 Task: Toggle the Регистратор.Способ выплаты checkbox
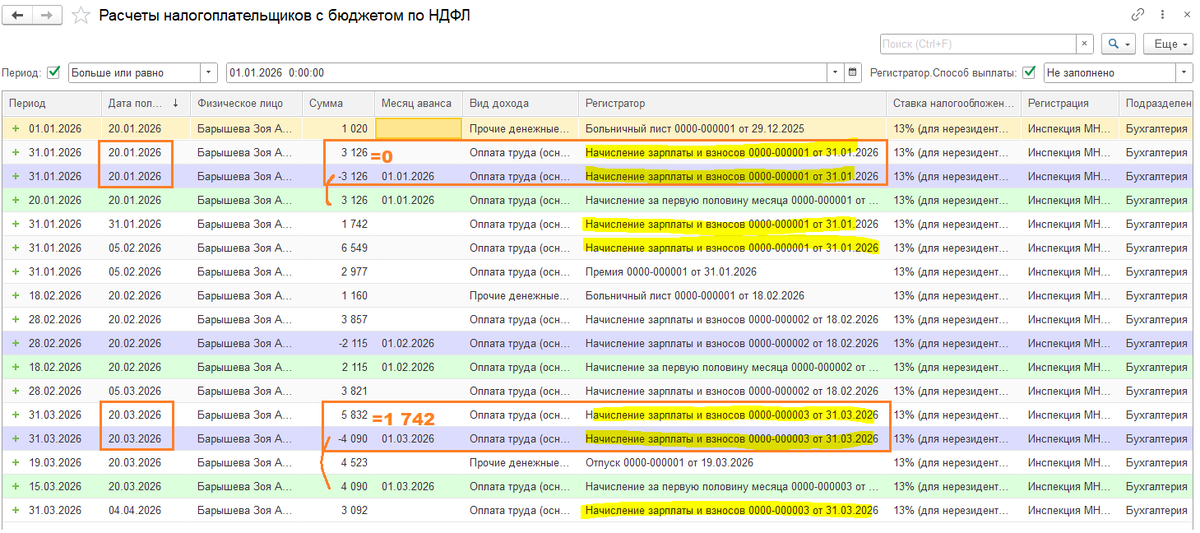(x=1029, y=73)
